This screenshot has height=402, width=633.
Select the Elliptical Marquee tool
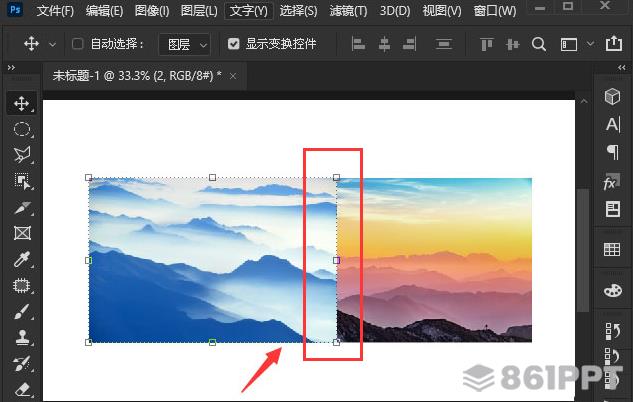[22, 129]
